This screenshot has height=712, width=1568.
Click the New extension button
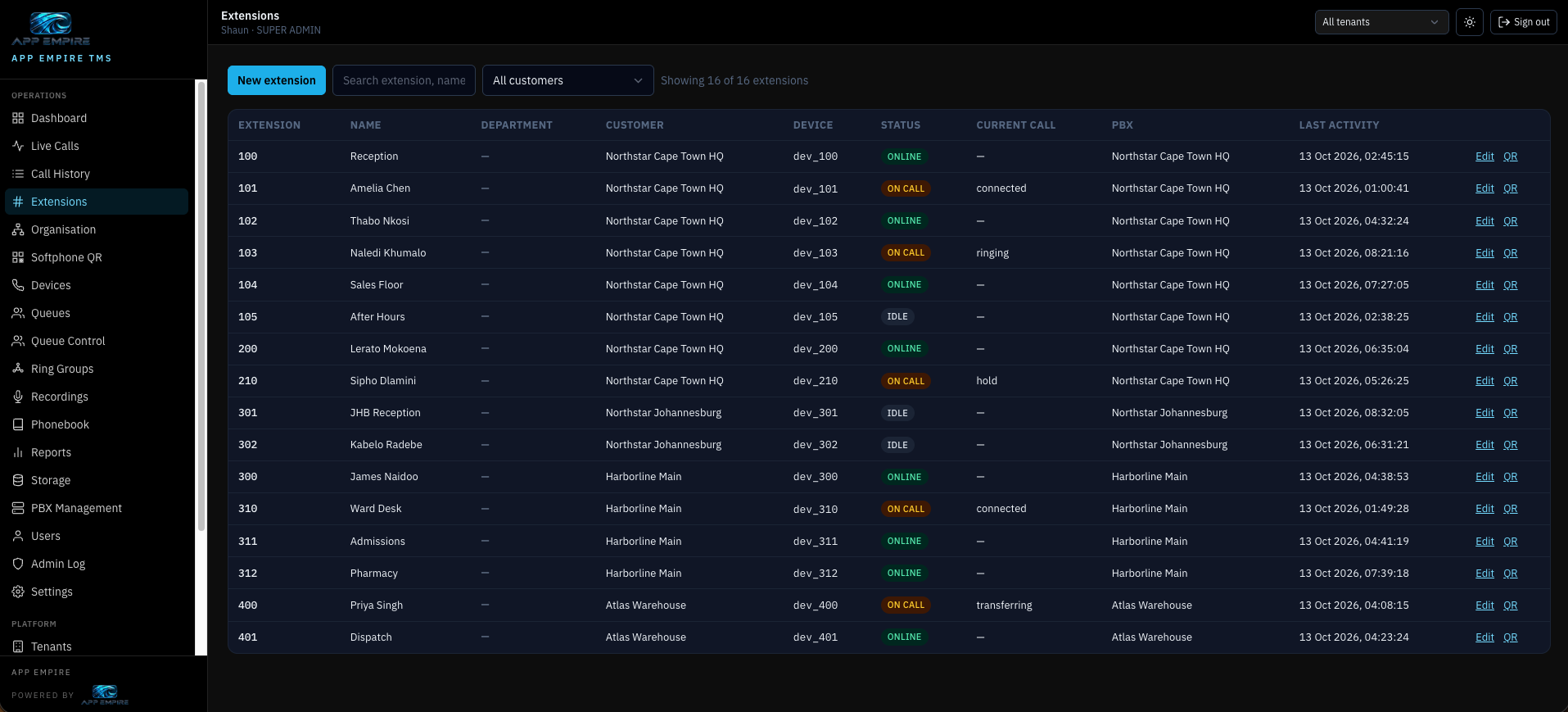tap(277, 80)
